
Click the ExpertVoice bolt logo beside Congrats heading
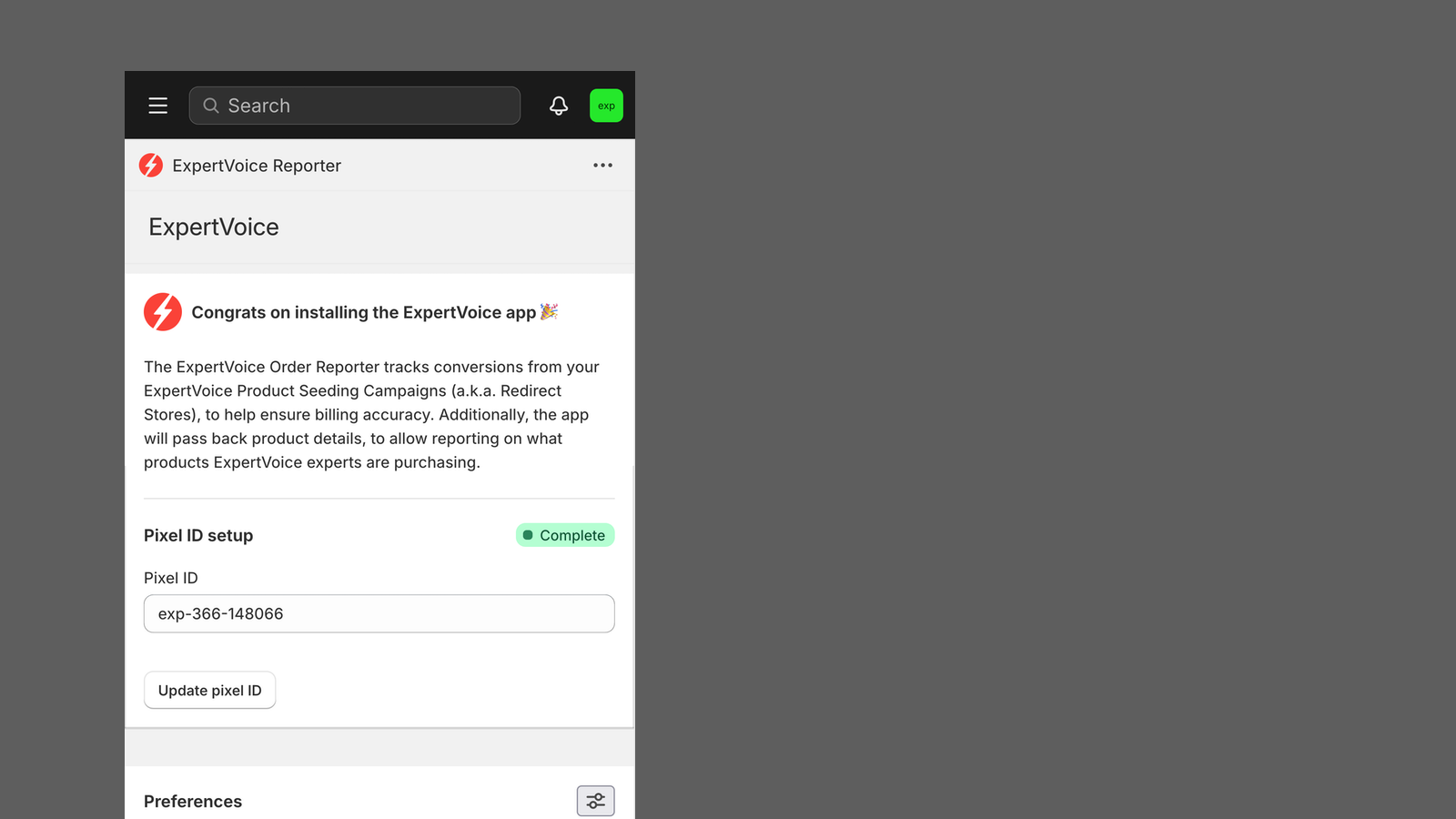(163, 312)
